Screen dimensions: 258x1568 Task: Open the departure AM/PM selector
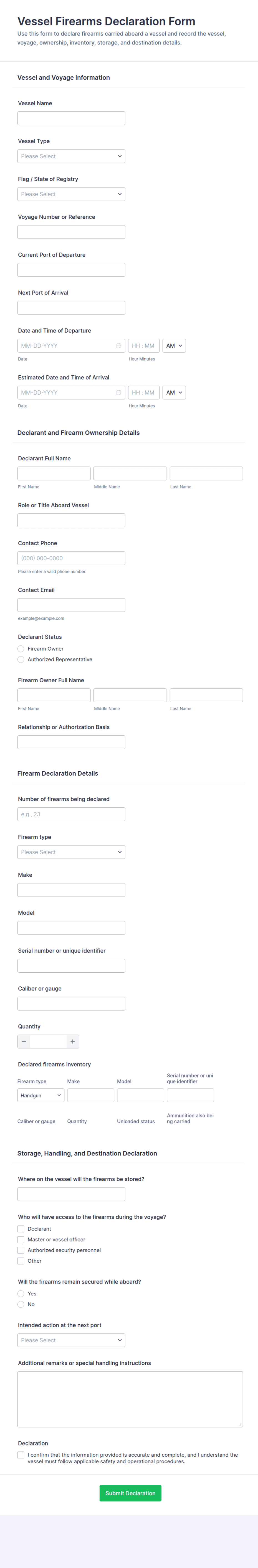[174, 346]
